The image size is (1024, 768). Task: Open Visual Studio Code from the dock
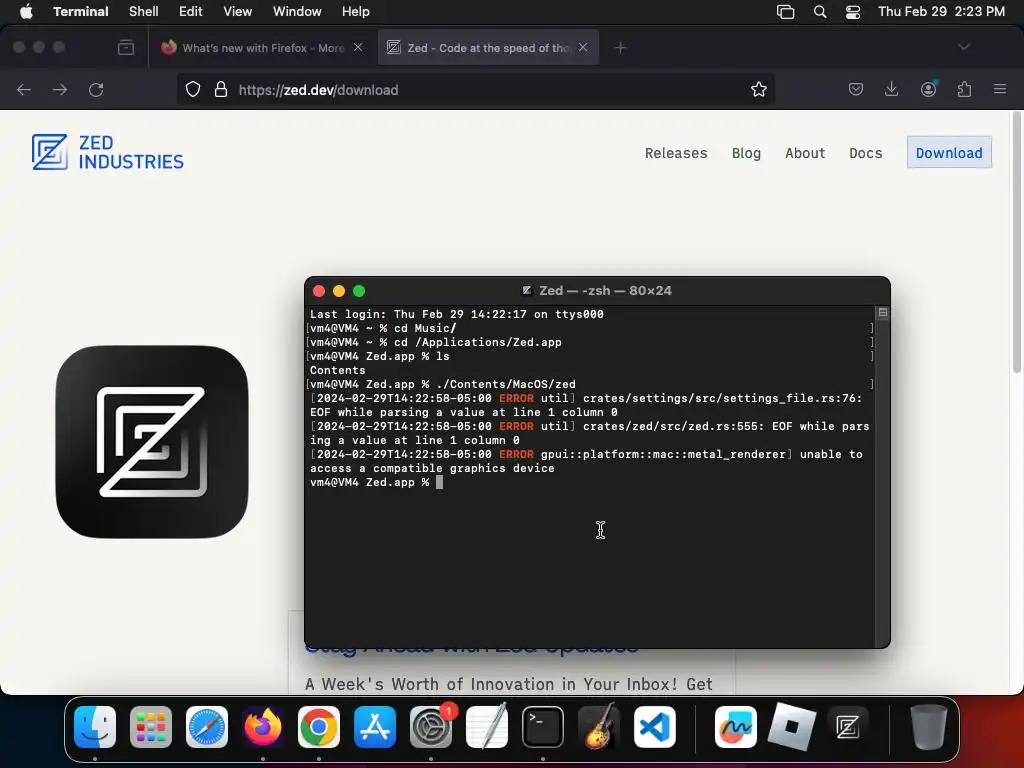coord(655,727)
